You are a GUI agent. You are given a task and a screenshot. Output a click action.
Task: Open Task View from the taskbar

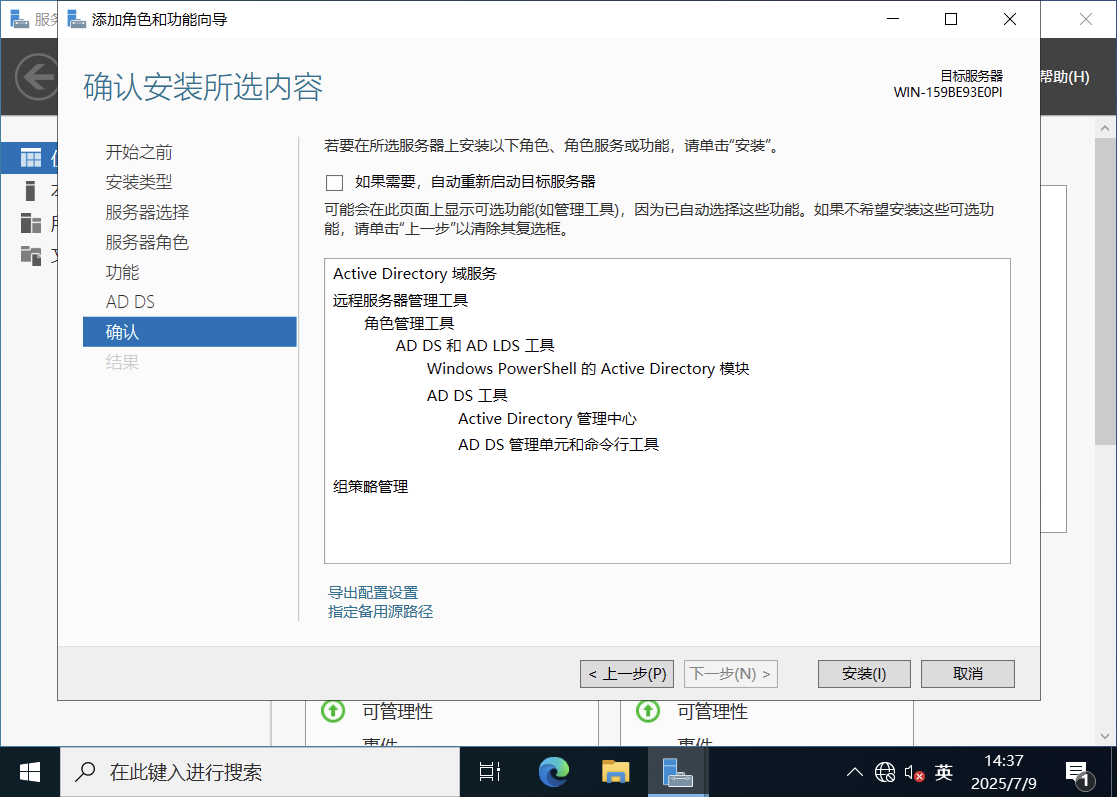[490, 772]
